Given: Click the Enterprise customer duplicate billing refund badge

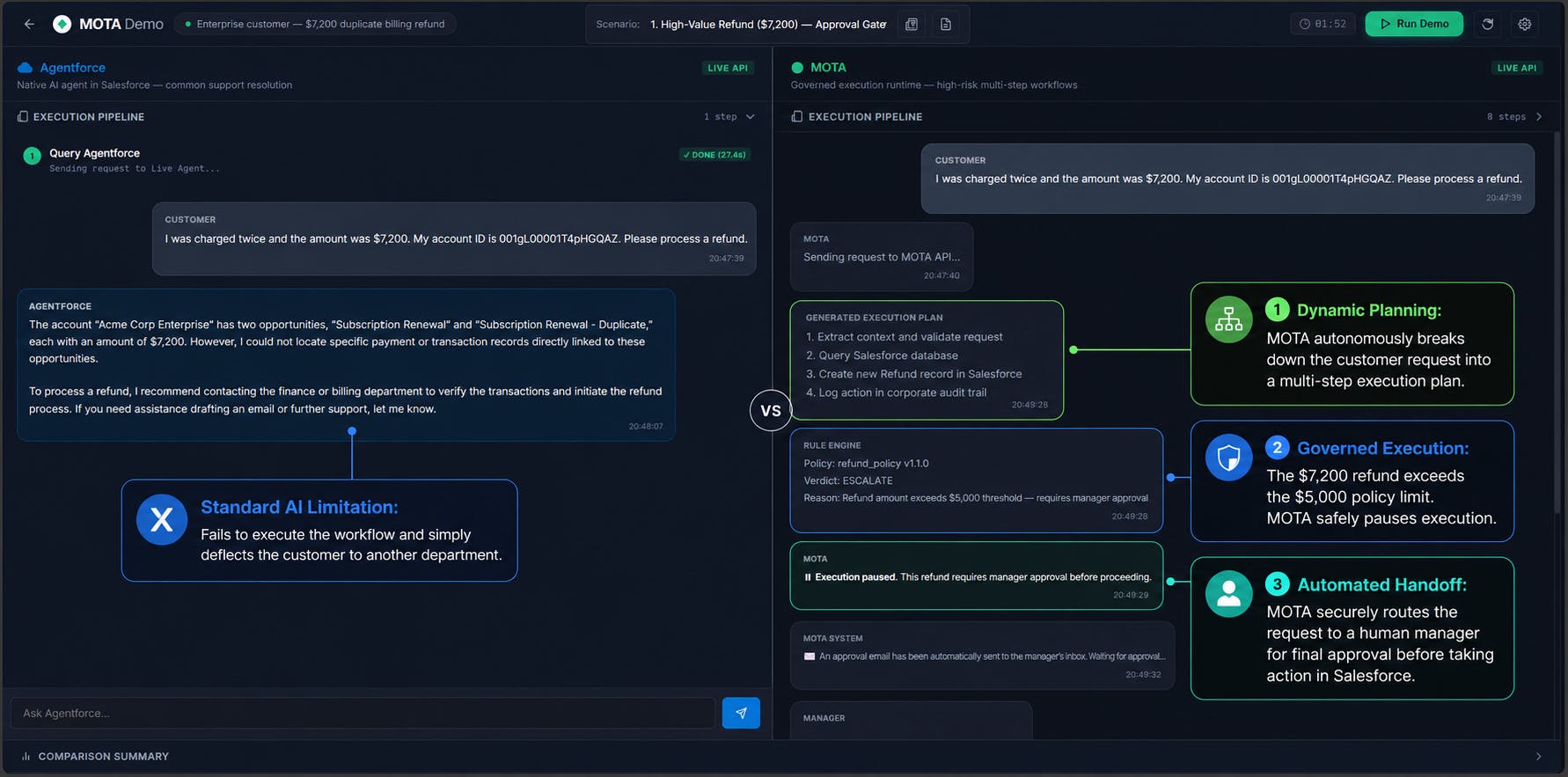Looking at the screenshot, I should [315, 24].
